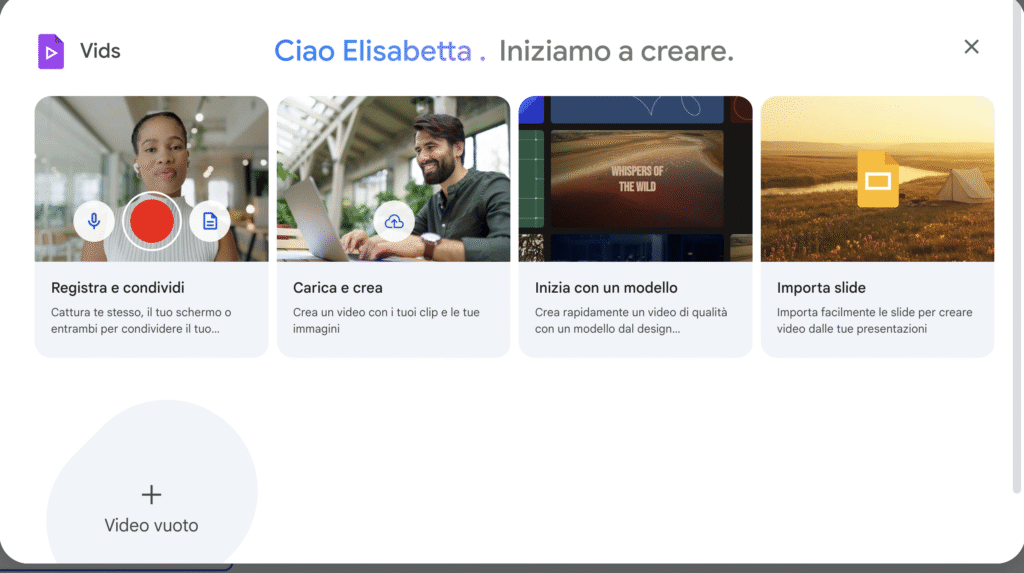Viewport: 1024px width, 573px height.
Task: Open the Registra e condividi title
Action: pyautogui.click(x=118, y=287)
